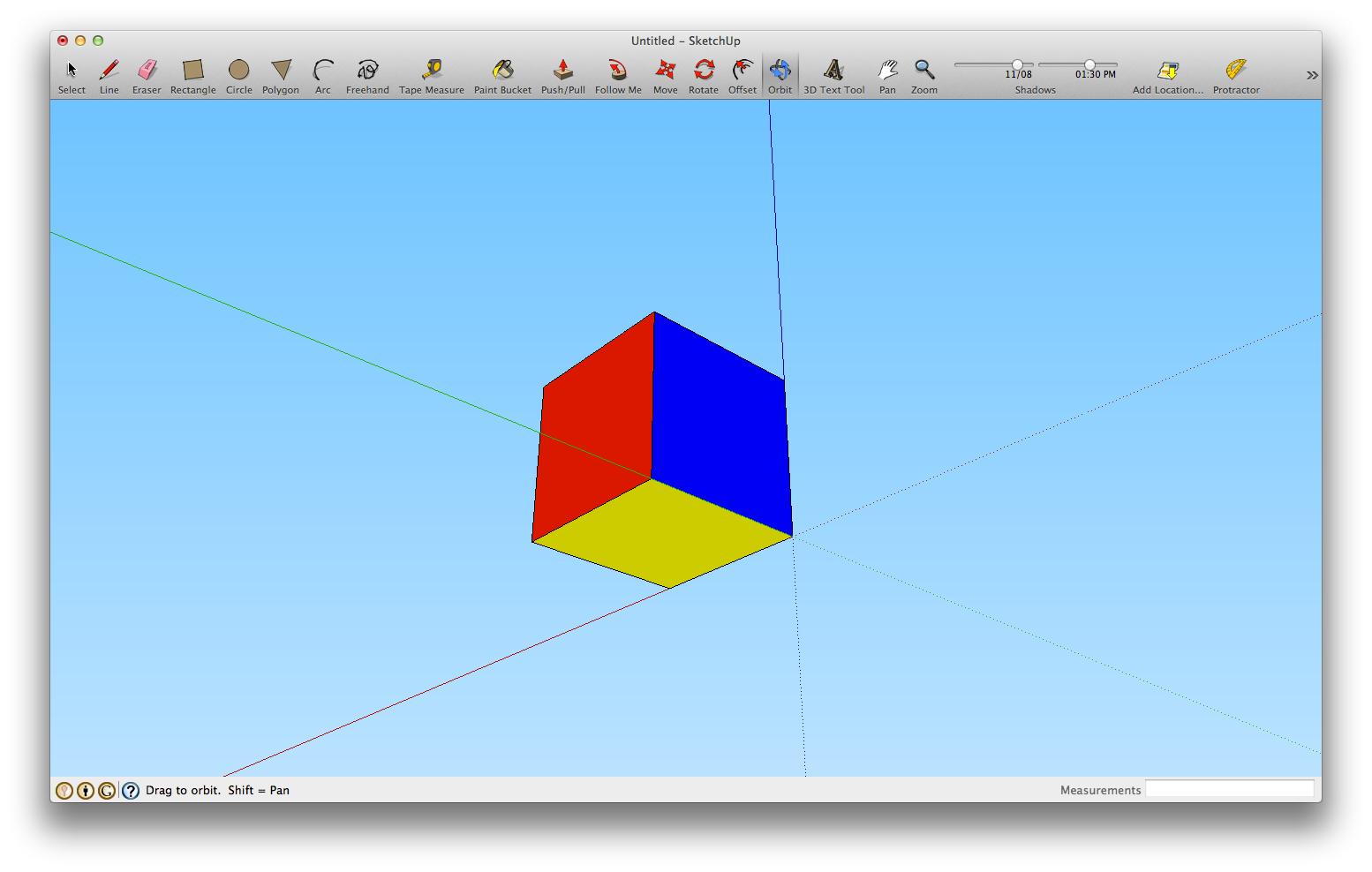Image resolution: width=1372 pixels, height=872 pixels.
Task: Select the Line tool
Action: pyautogui.click(x=109, y=71)
